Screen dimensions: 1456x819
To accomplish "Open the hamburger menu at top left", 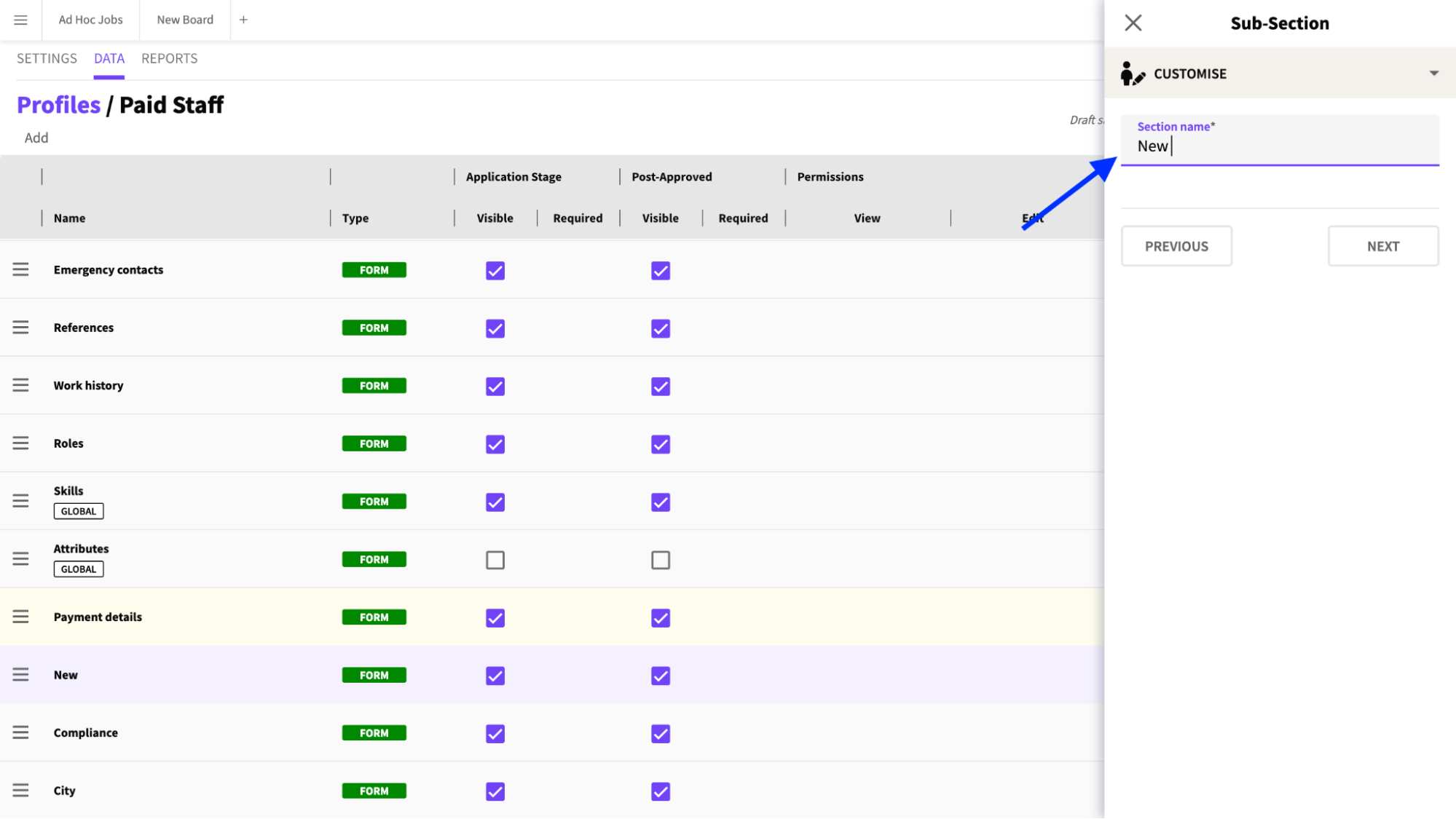I will point(20,20).
